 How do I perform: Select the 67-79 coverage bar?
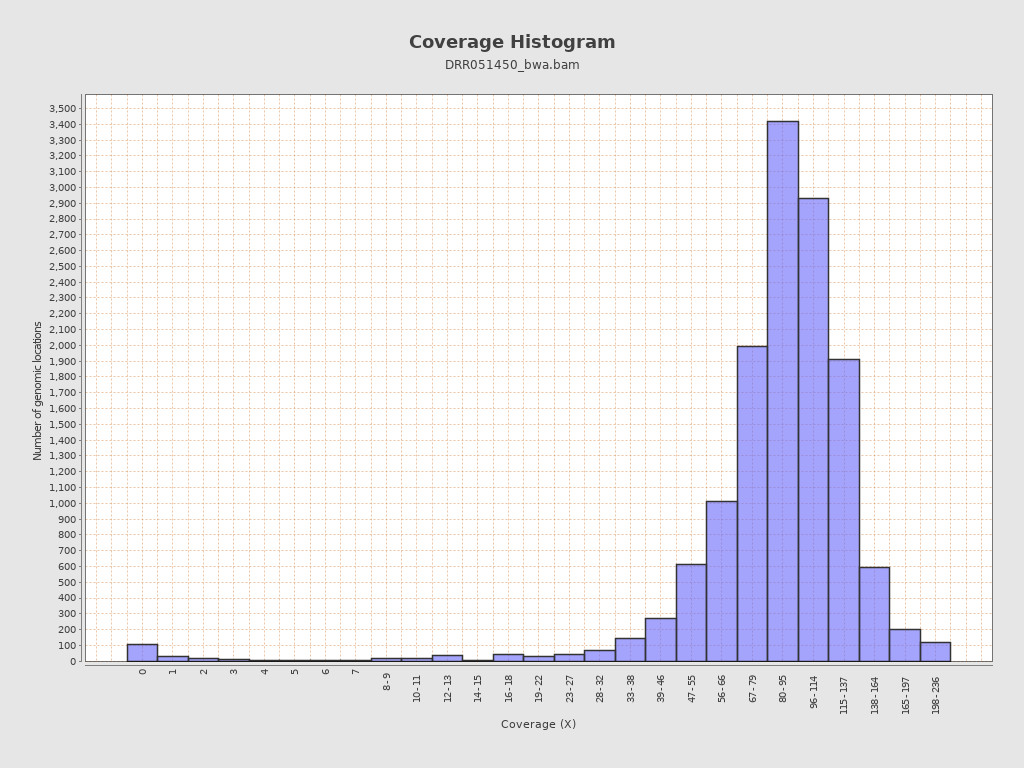tap(752, 504)
